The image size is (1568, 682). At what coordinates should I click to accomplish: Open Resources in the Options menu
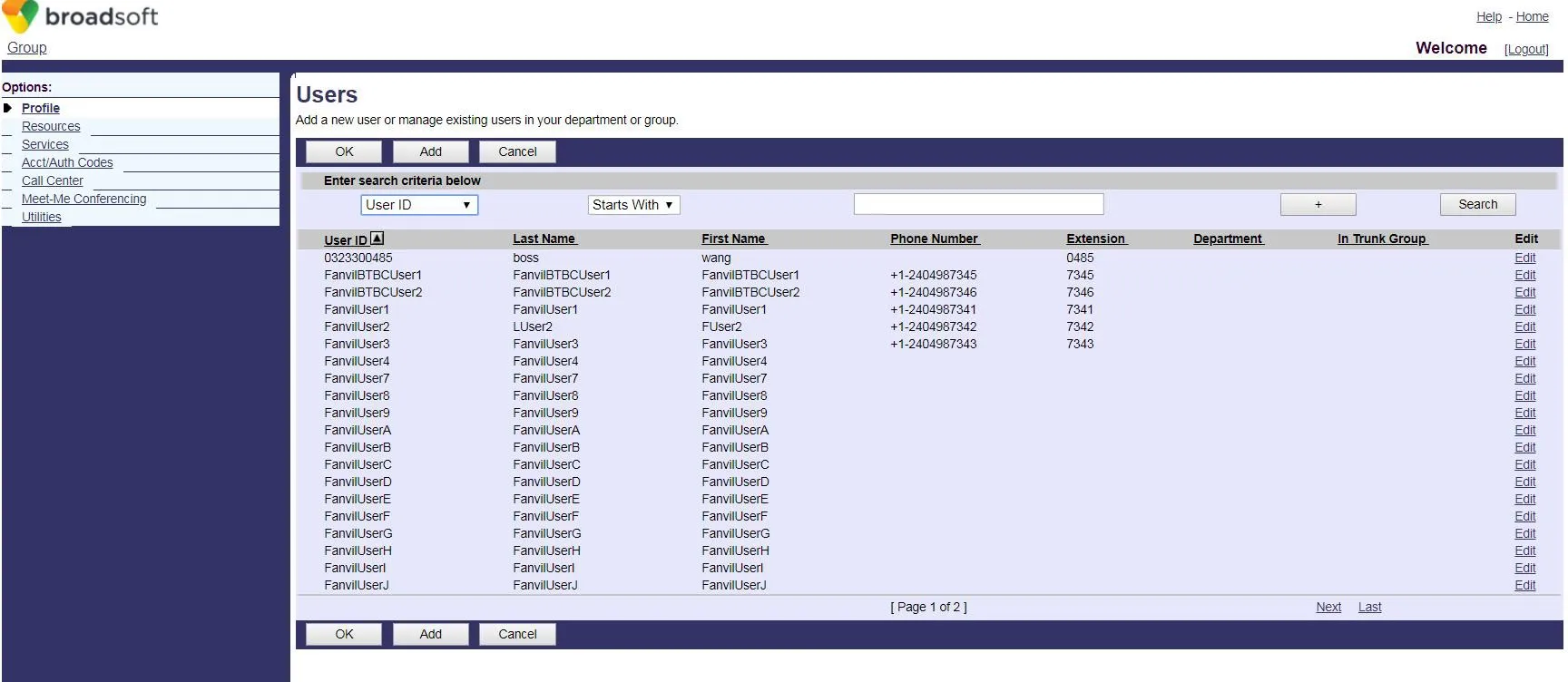click(x=51, y=126)
